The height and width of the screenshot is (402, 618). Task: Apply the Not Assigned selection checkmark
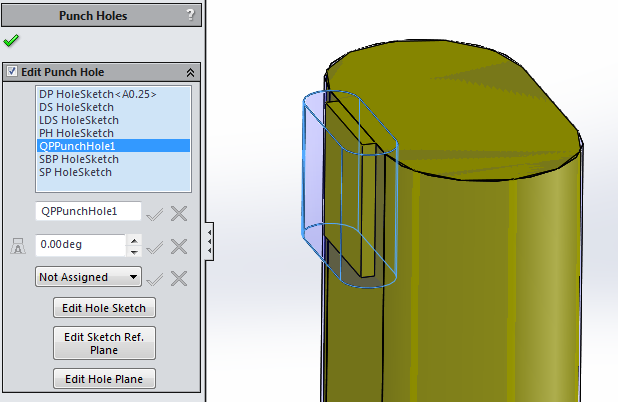click(x=154, y=278)
